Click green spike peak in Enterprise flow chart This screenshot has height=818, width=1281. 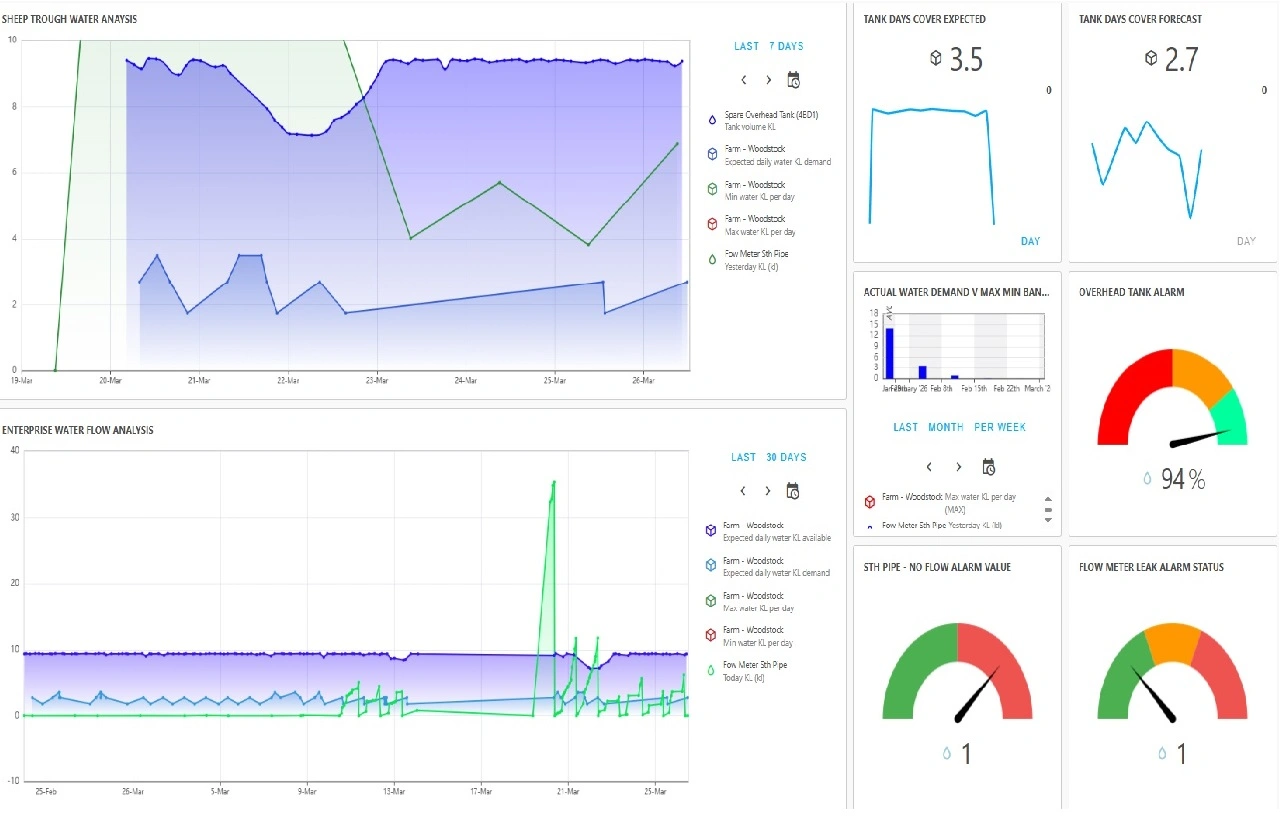click(x=554, y=482)
